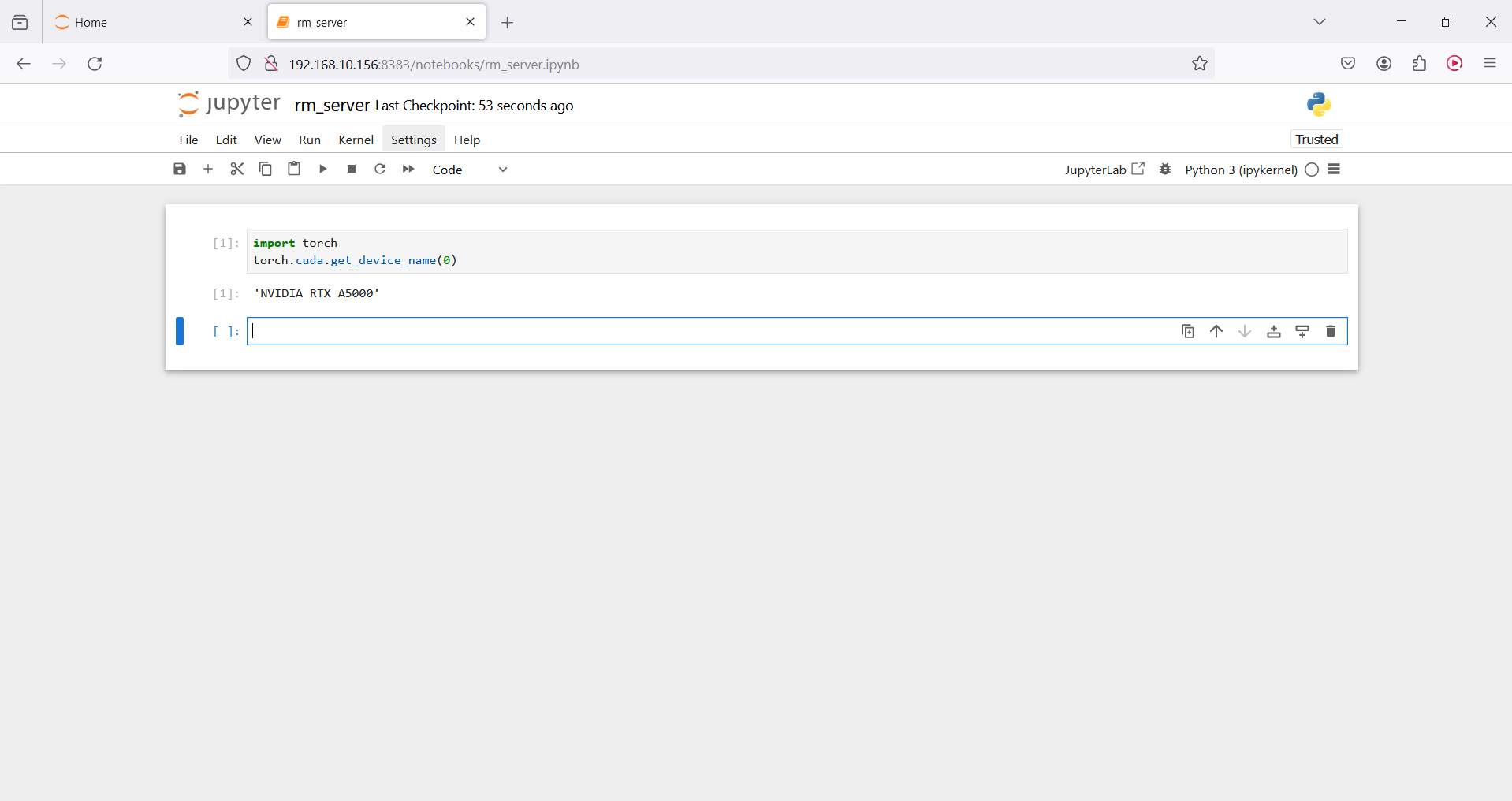This screenshot has width=1512, height=801.
Task: Delete the active cell with the trash icon
Action: coord(1331,331)
